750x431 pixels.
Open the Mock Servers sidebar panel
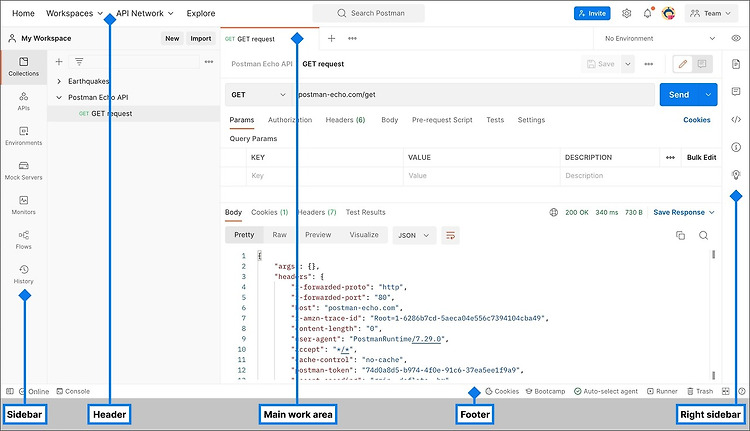[x=23, y=170]
